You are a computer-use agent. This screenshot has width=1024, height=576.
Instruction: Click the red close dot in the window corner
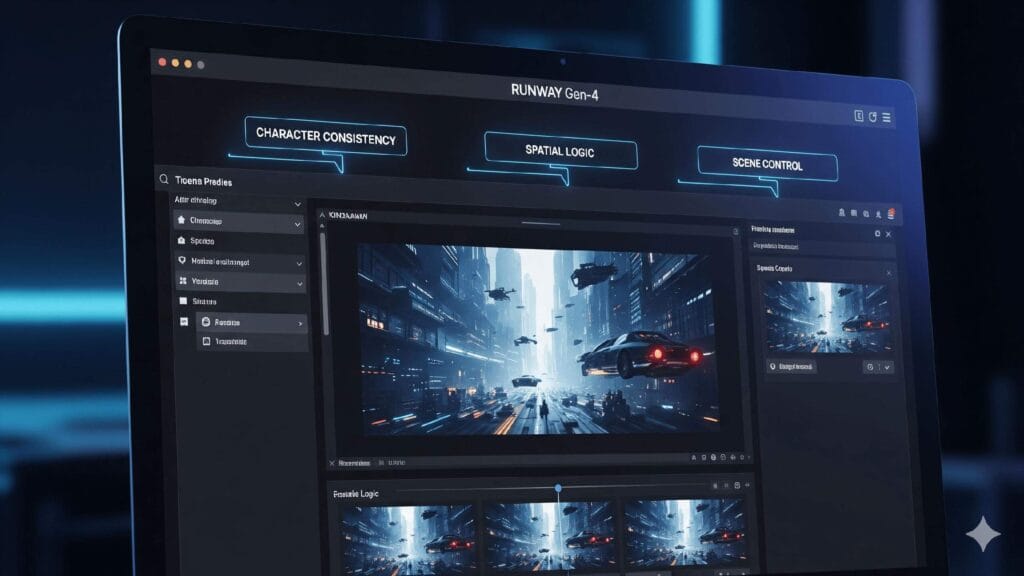(162, 62)
